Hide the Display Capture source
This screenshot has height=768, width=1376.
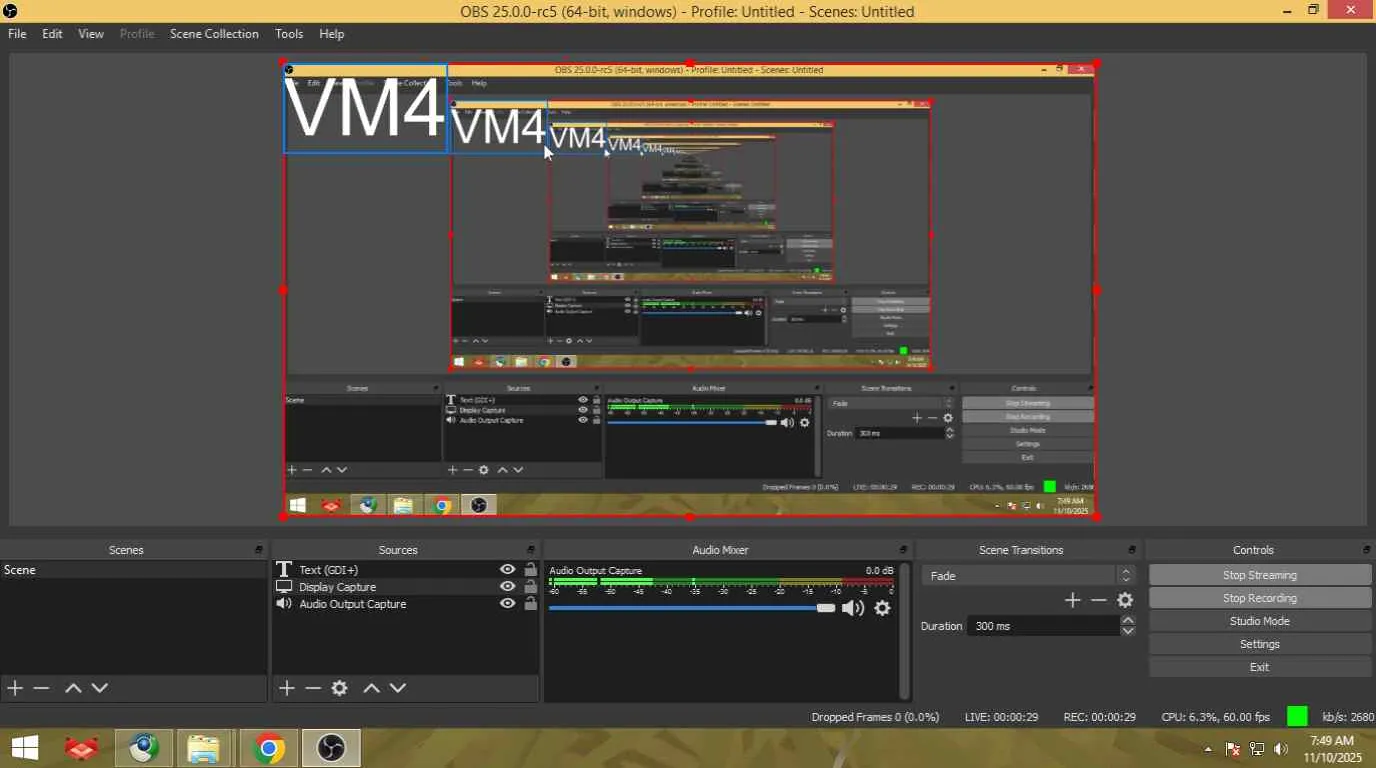click(x=508, y=587)
